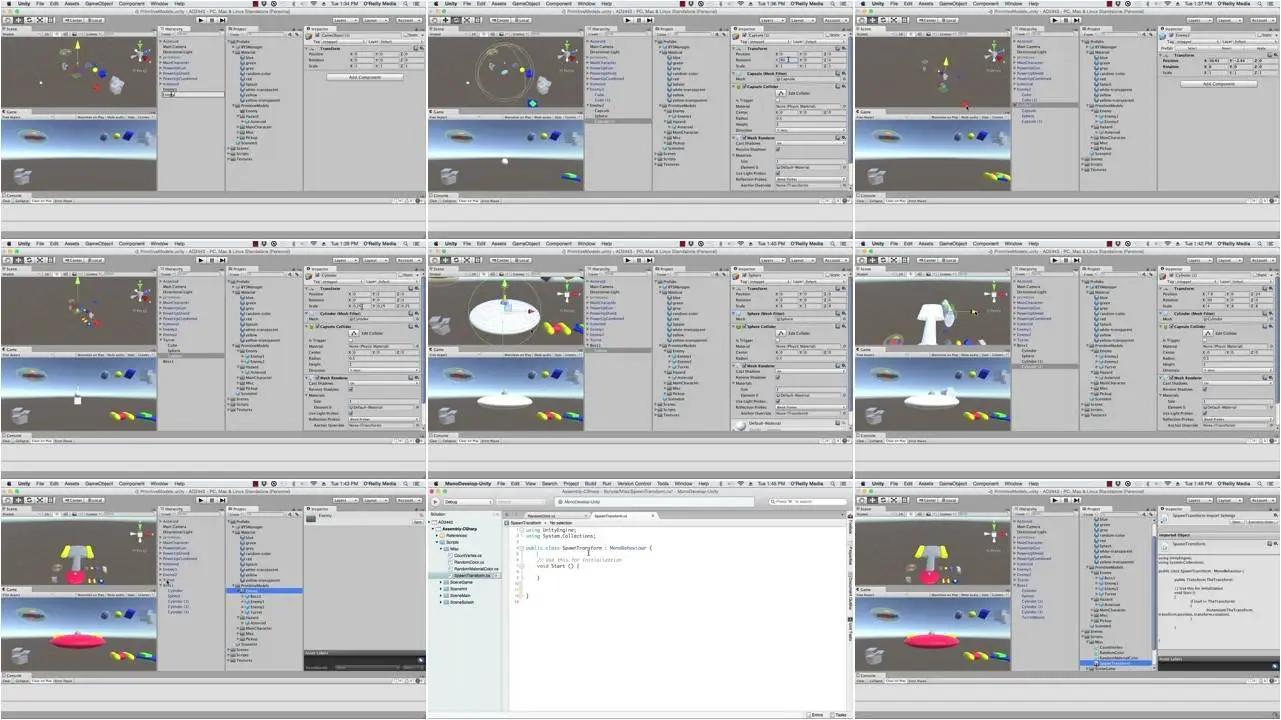Select the Scale tool in the 1:34 PM Unity toolbar

(40, 20)
